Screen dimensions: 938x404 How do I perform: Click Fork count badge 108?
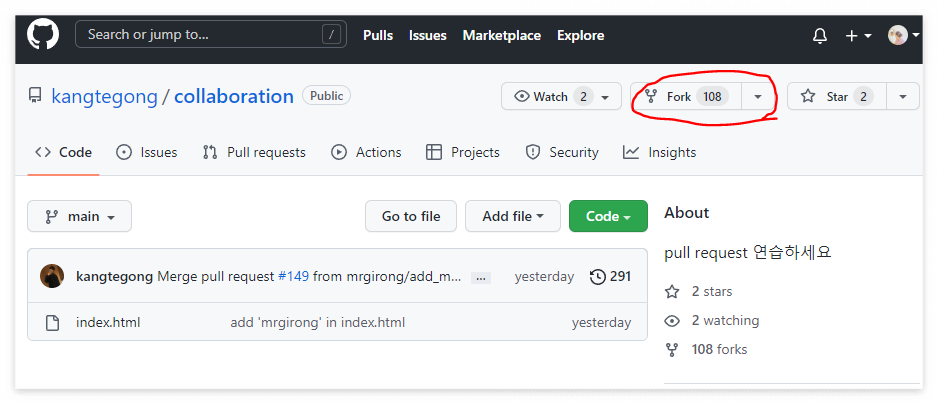pos(712,96)
